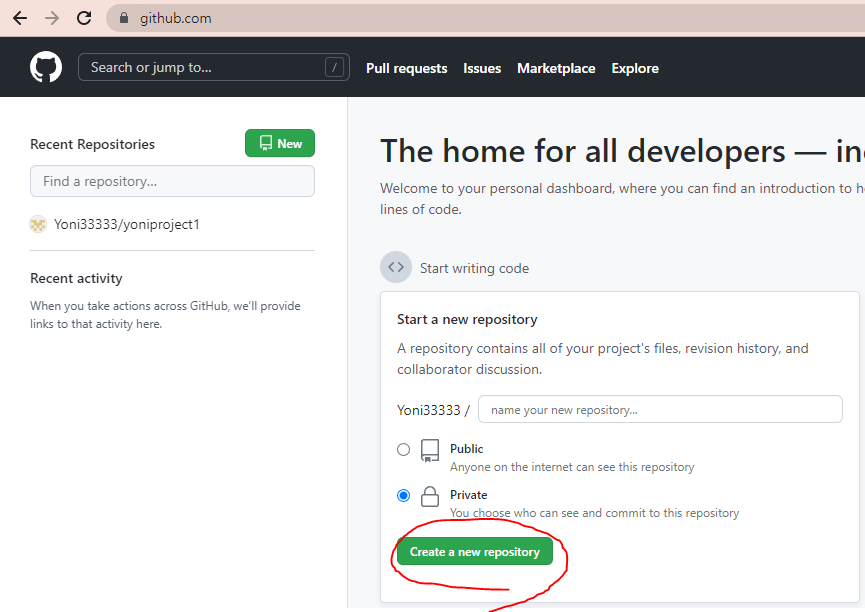
Task: Focus the name your new repository field
Action: click(660, 409)
